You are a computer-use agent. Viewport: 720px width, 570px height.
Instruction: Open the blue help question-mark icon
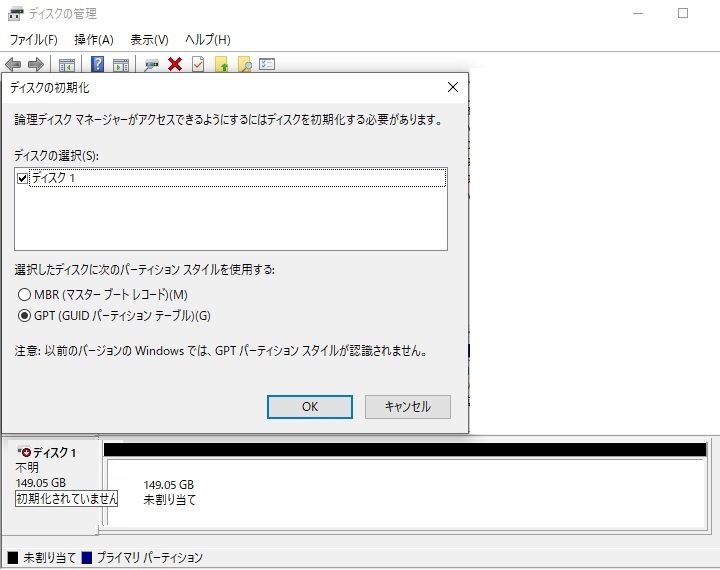pos(97,64)
